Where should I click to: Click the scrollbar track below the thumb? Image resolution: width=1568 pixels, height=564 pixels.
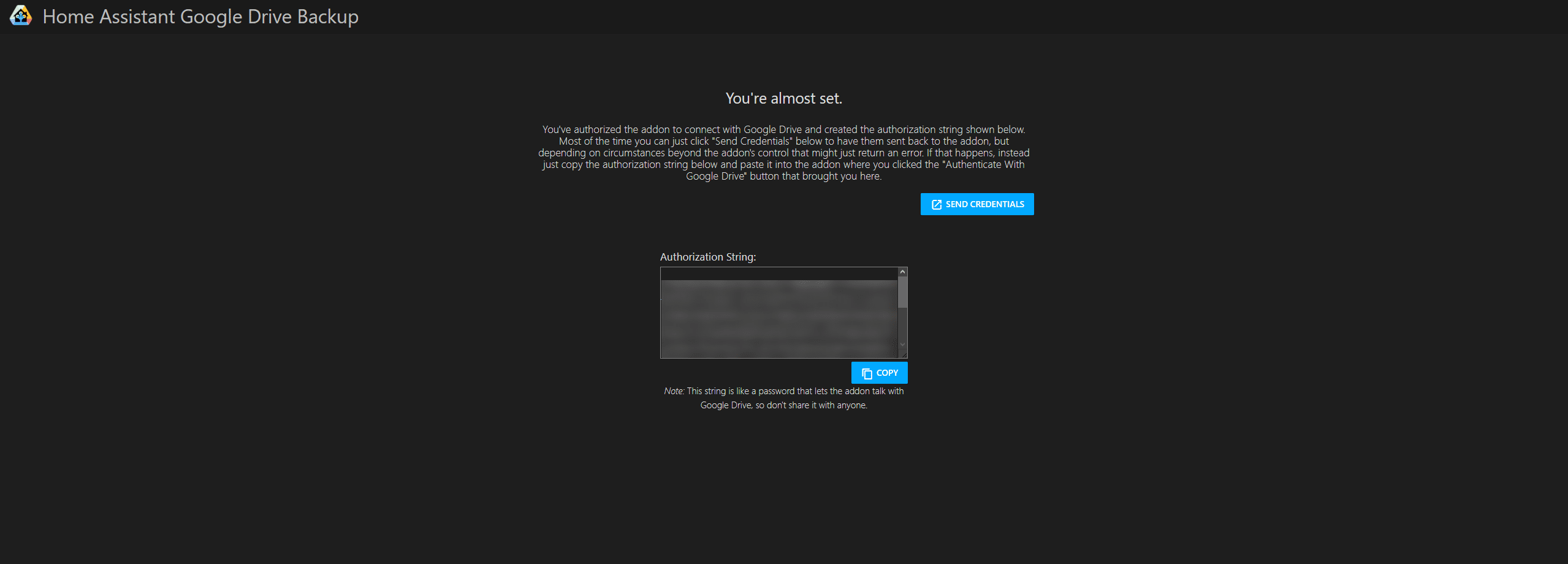pyautogui.click(x=902, y=324)
